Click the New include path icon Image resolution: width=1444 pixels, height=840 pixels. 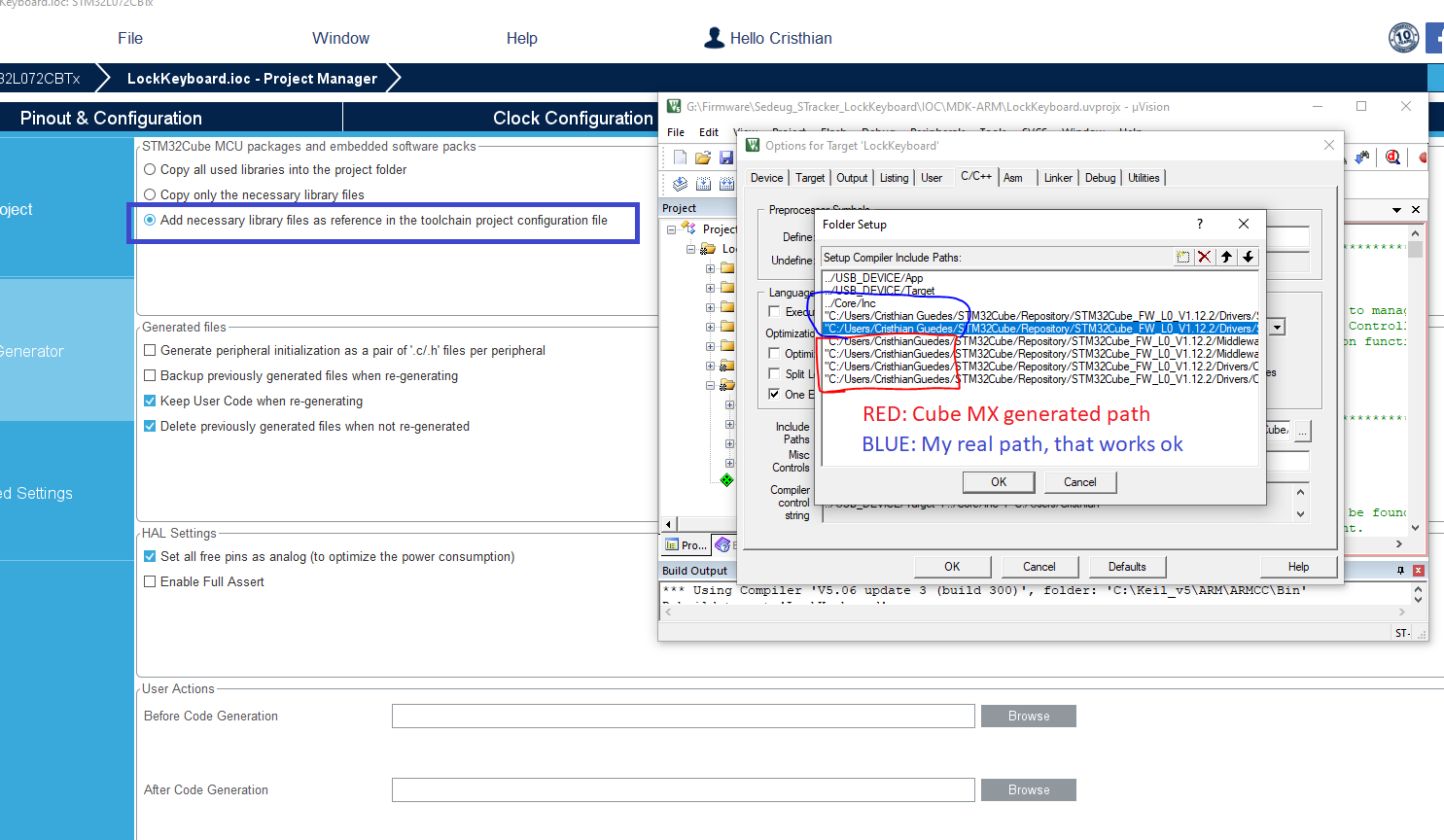tap(1182, 257)
